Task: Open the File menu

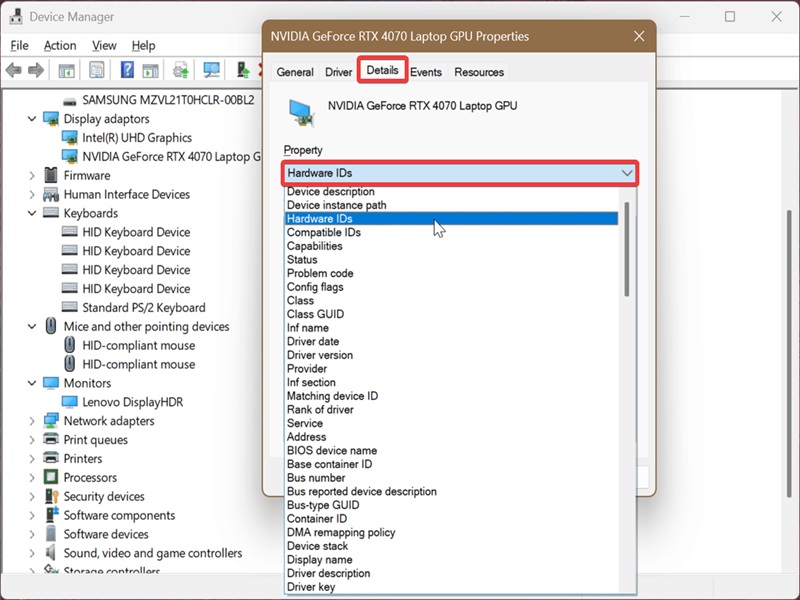Action: tap(19, 45)
